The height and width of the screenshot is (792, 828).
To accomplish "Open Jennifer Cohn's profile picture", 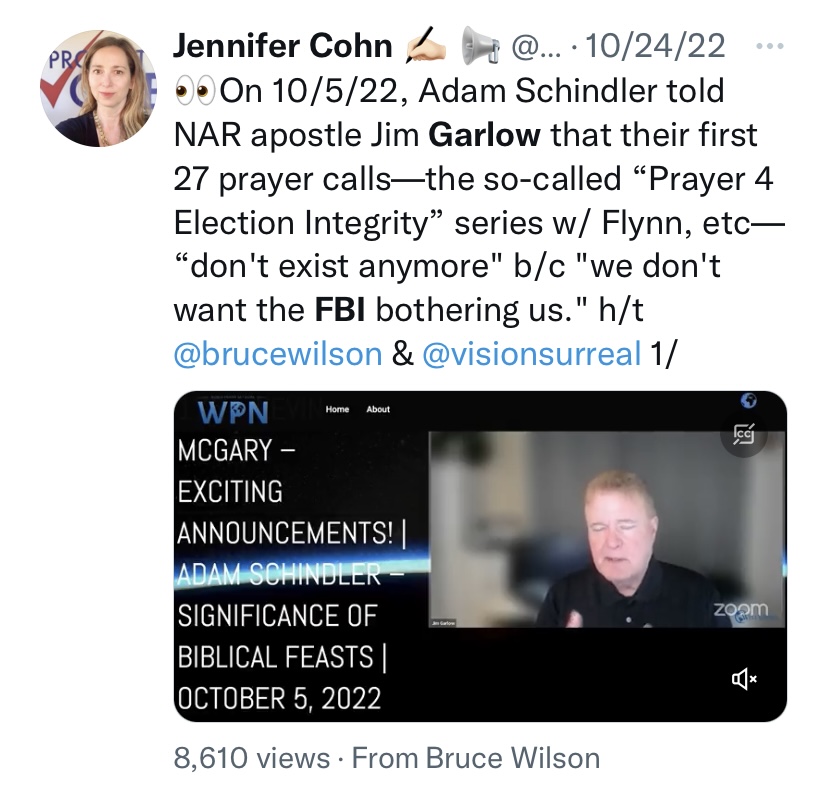I will pos(99,88).
